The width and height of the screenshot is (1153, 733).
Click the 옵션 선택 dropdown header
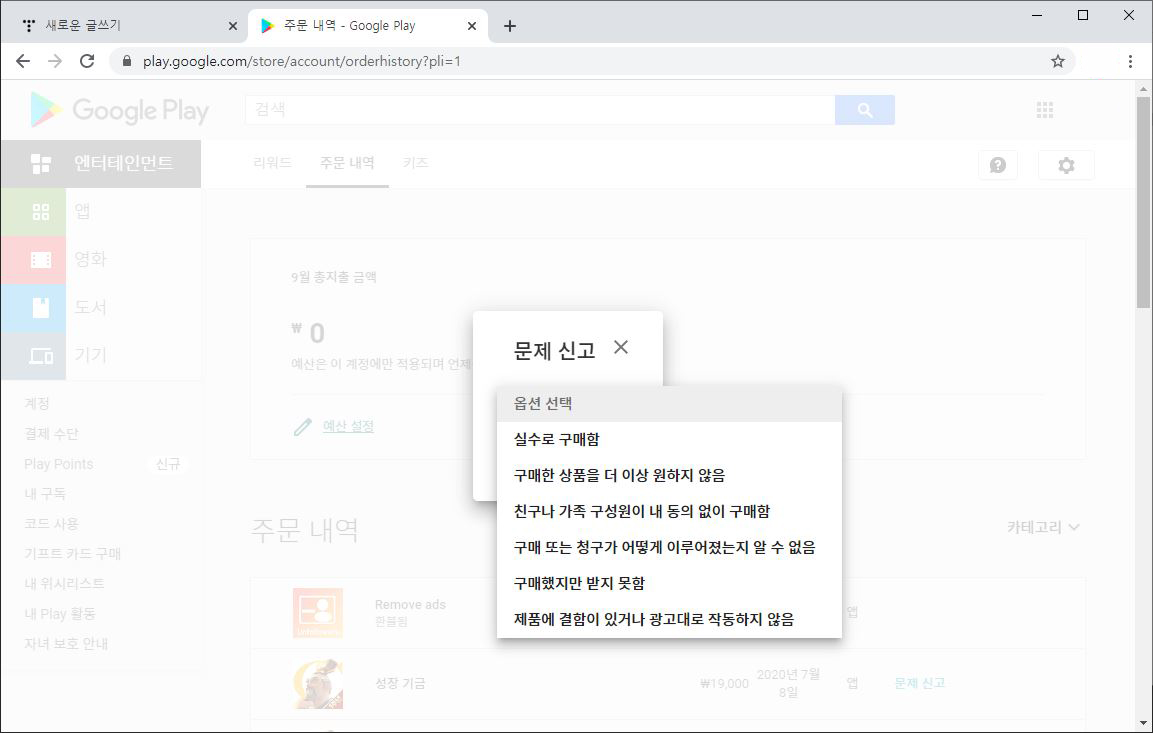[x=669, y=404]
